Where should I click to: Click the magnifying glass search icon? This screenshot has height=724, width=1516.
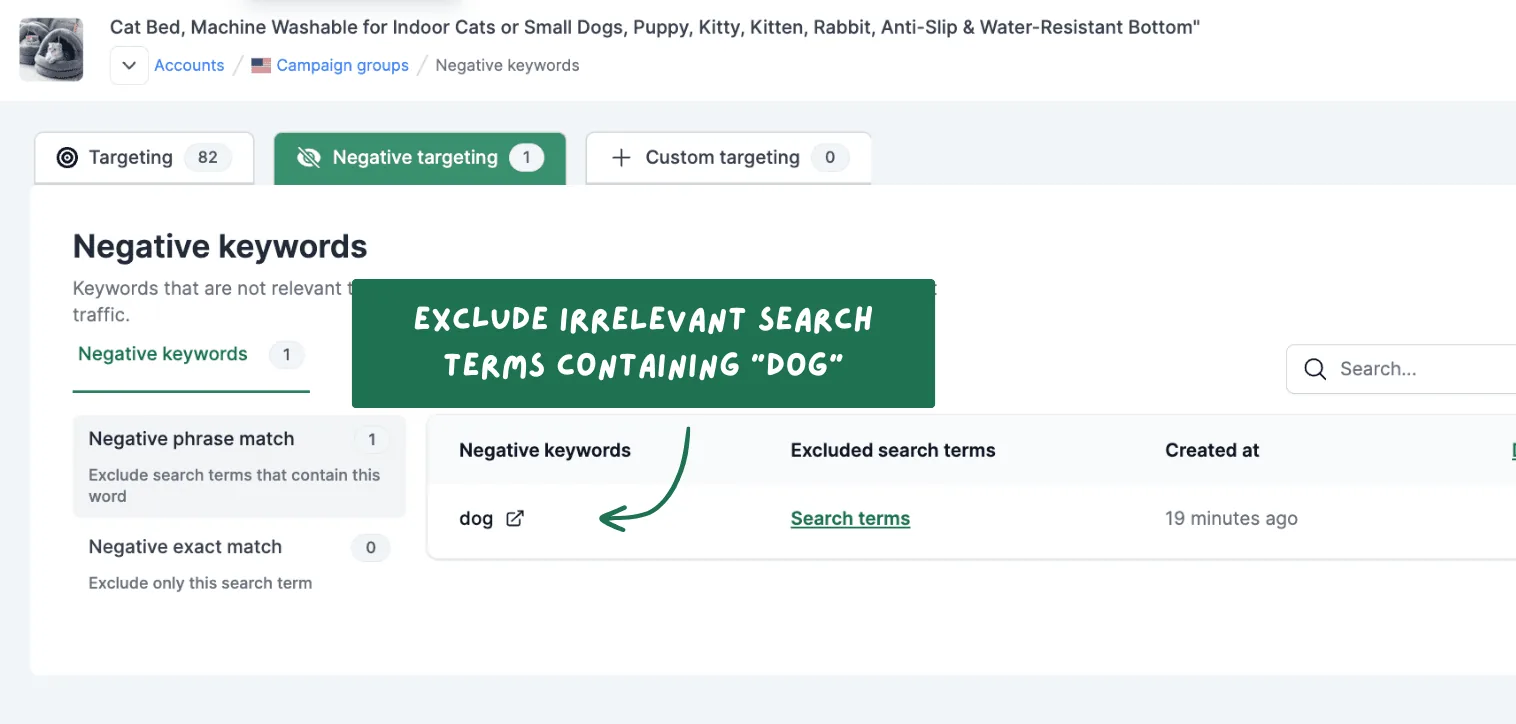click(1316, 369)
